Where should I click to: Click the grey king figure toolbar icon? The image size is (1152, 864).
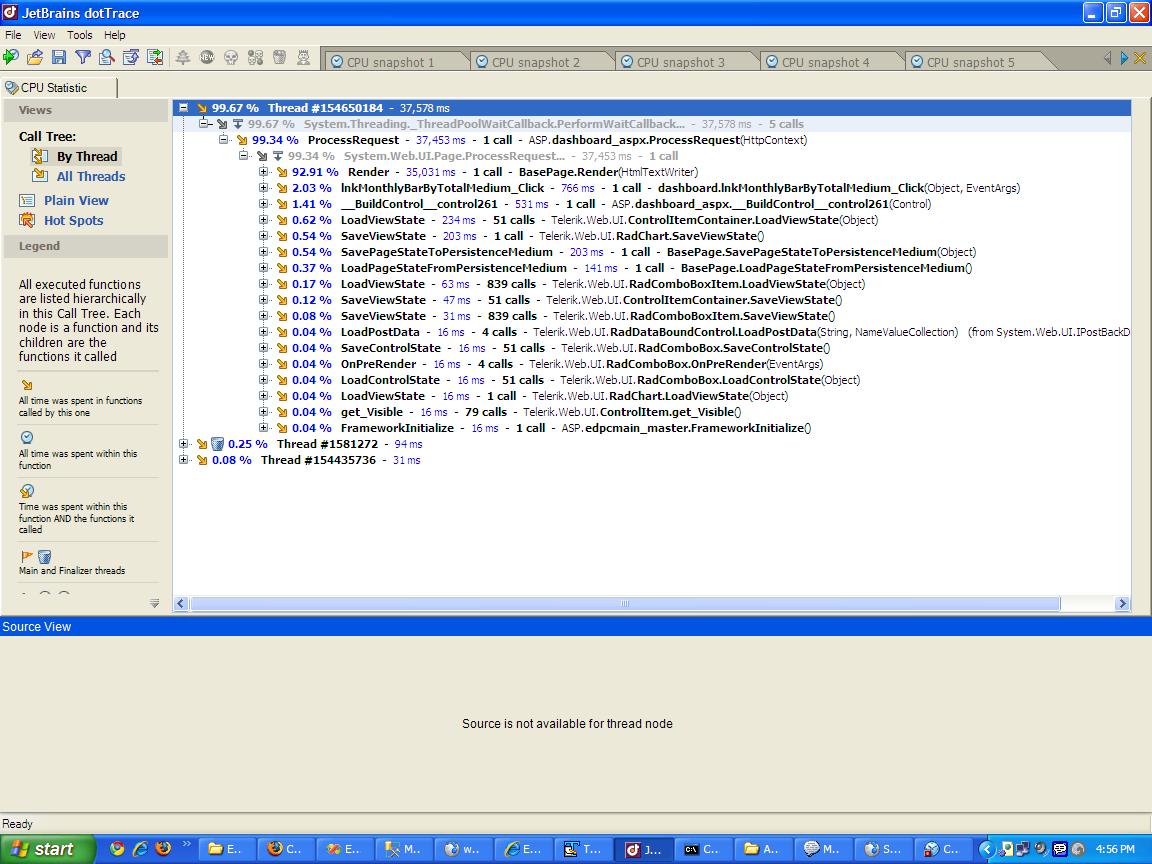point(303,57)
